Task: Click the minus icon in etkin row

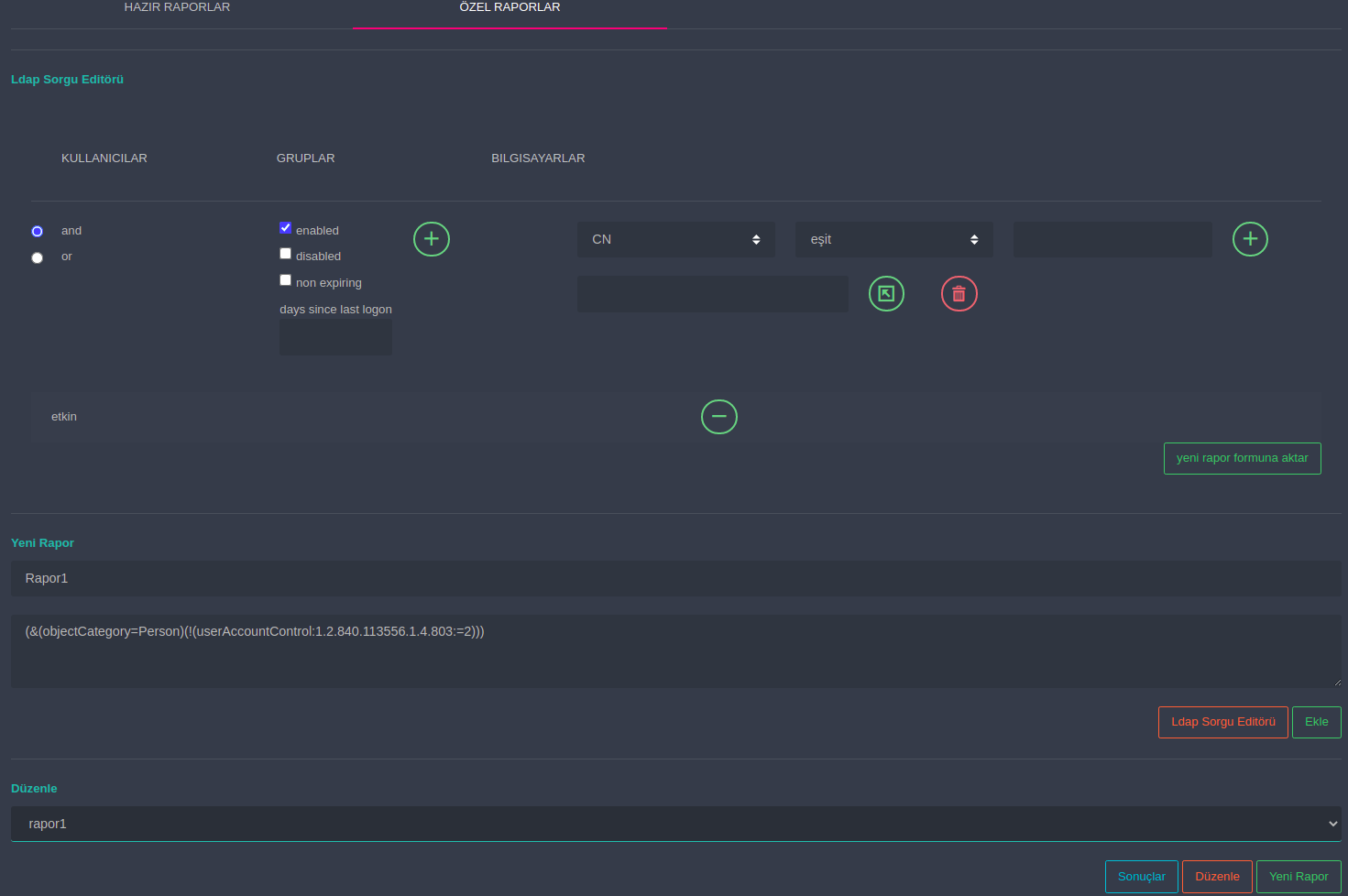Action: [x=718, y=417]
